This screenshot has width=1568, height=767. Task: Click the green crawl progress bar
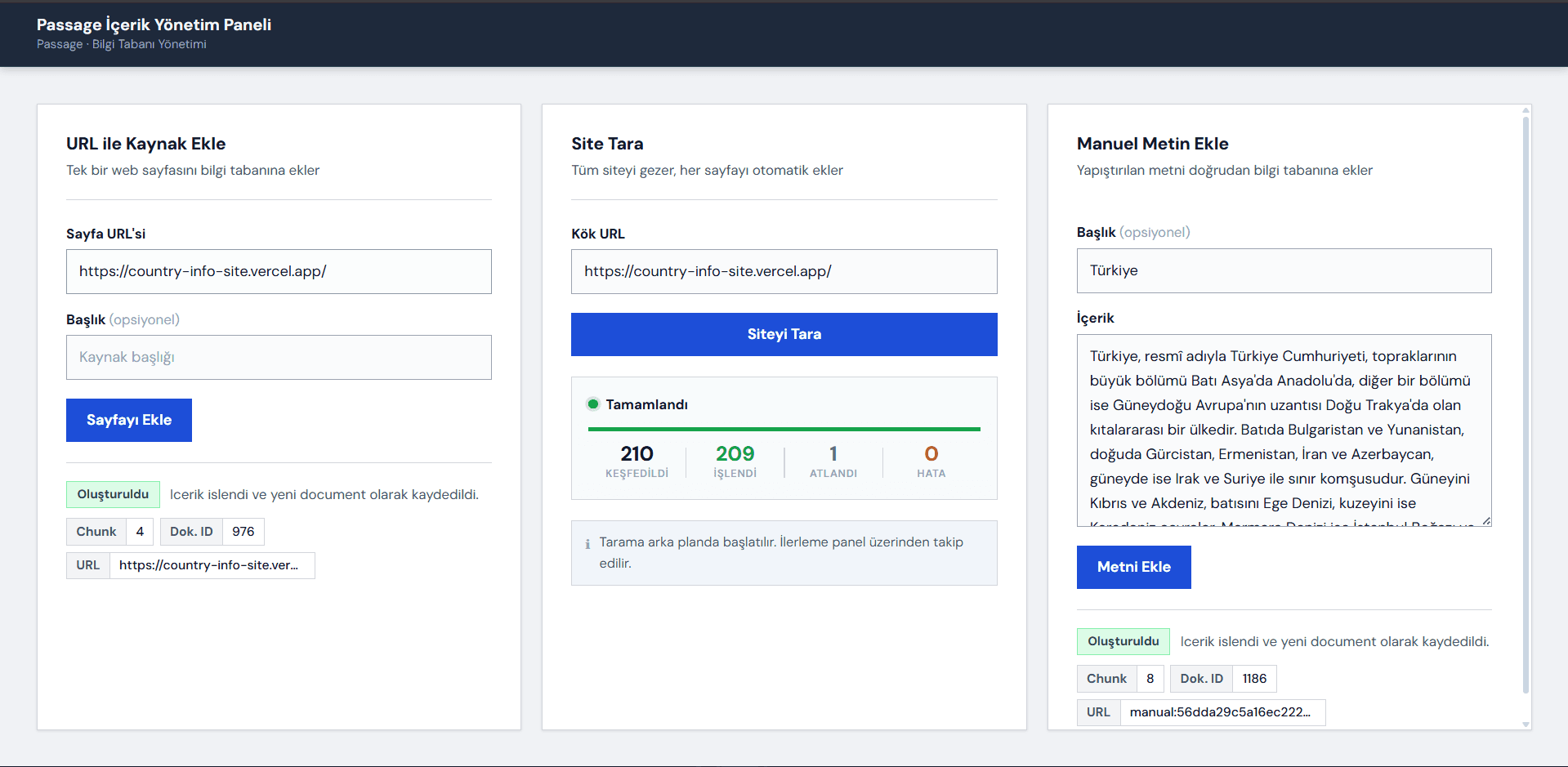784,429
